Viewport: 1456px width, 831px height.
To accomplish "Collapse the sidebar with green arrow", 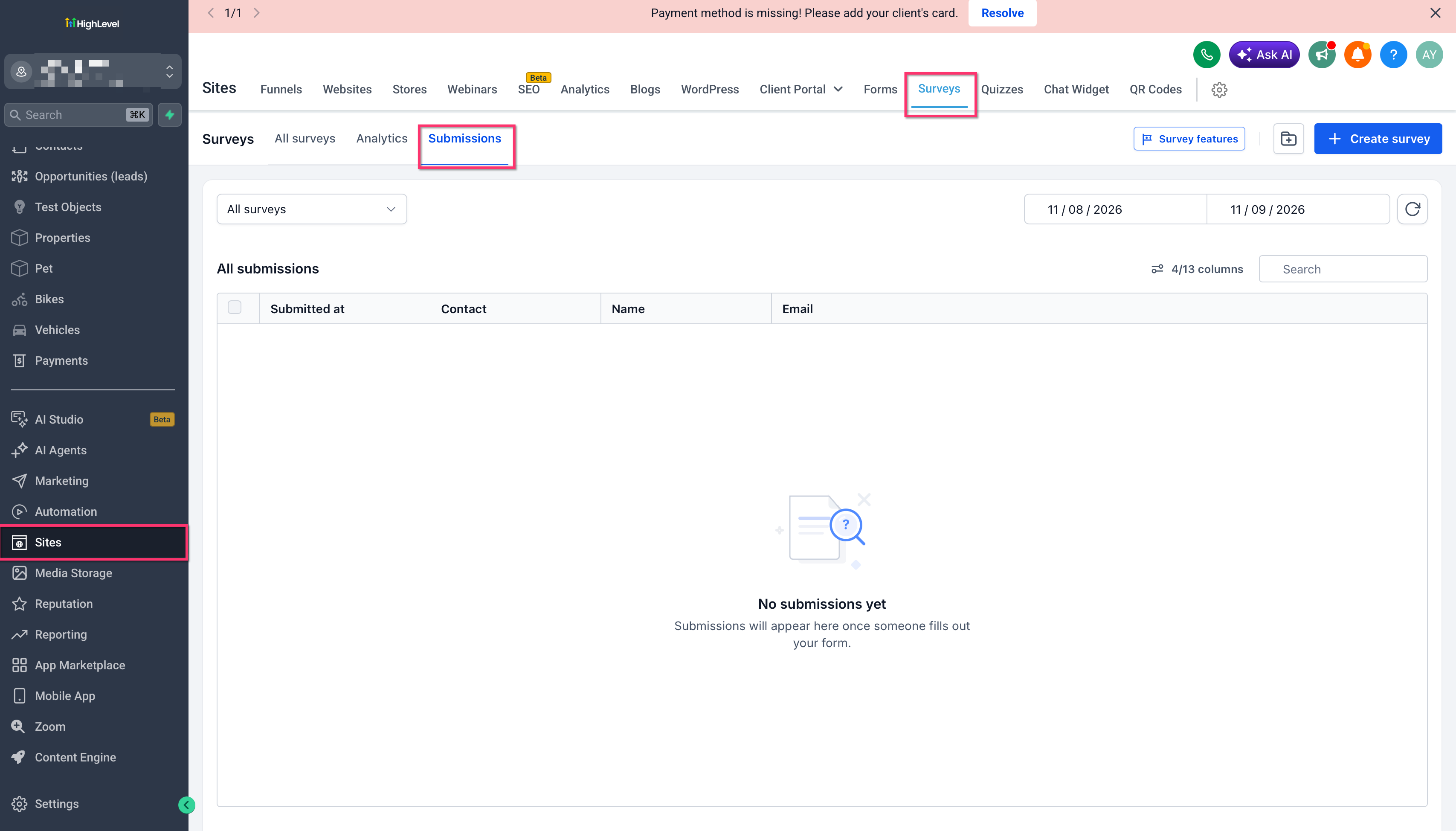I will coord(186,805).
